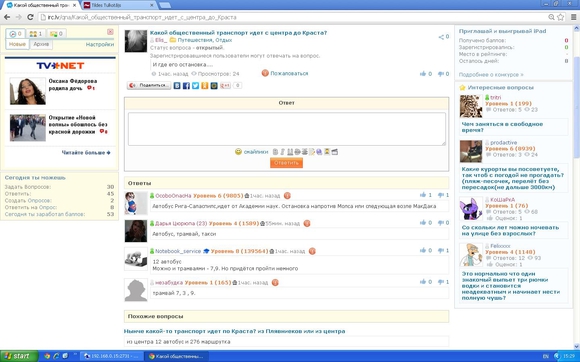580x362 pixels.
Task: Apply italic formatting in answer editor
Action: [x=283, y=152]
